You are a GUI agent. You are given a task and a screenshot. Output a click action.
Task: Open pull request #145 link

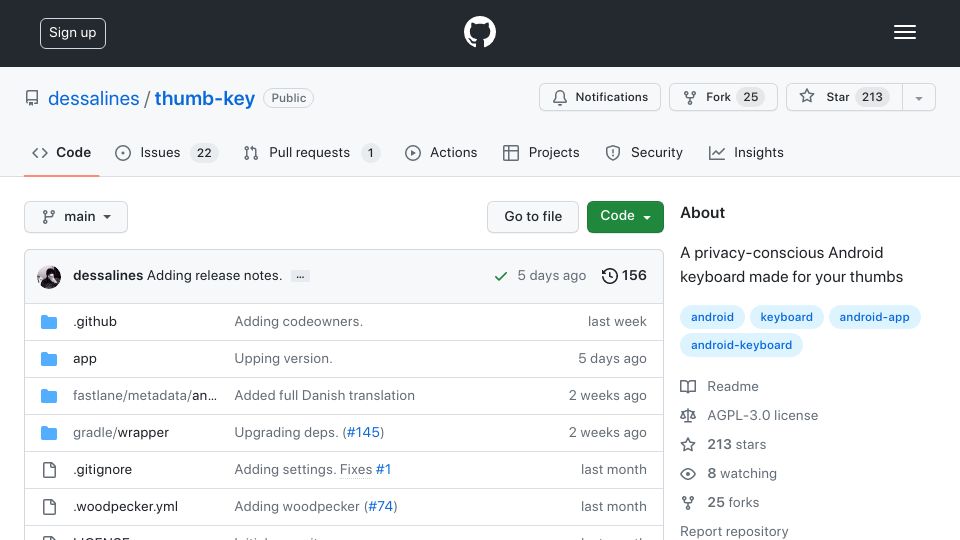point(363,433)
